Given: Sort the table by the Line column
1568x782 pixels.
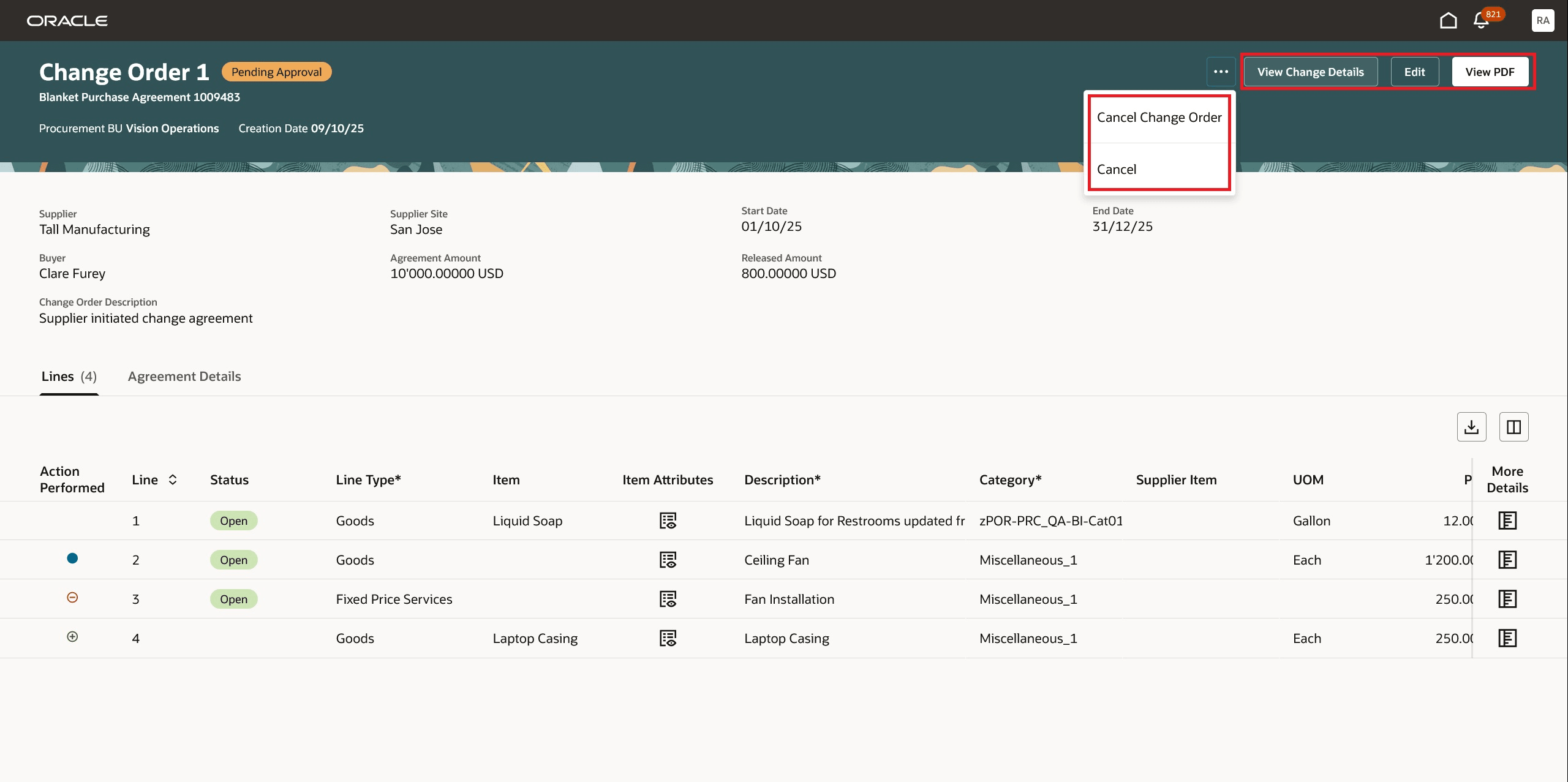Looking at the screenshot, I should [172, 479].
